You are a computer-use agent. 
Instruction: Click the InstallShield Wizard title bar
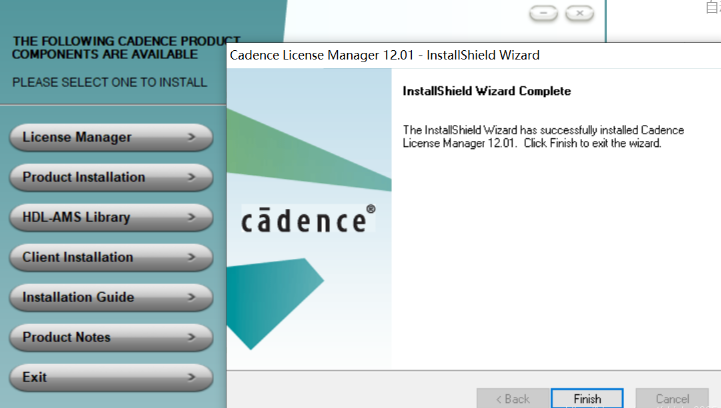tap(450, 55)
